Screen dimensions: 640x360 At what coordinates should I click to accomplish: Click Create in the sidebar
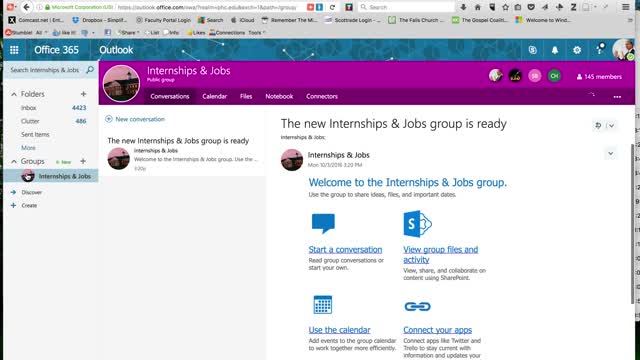(29, 205)
